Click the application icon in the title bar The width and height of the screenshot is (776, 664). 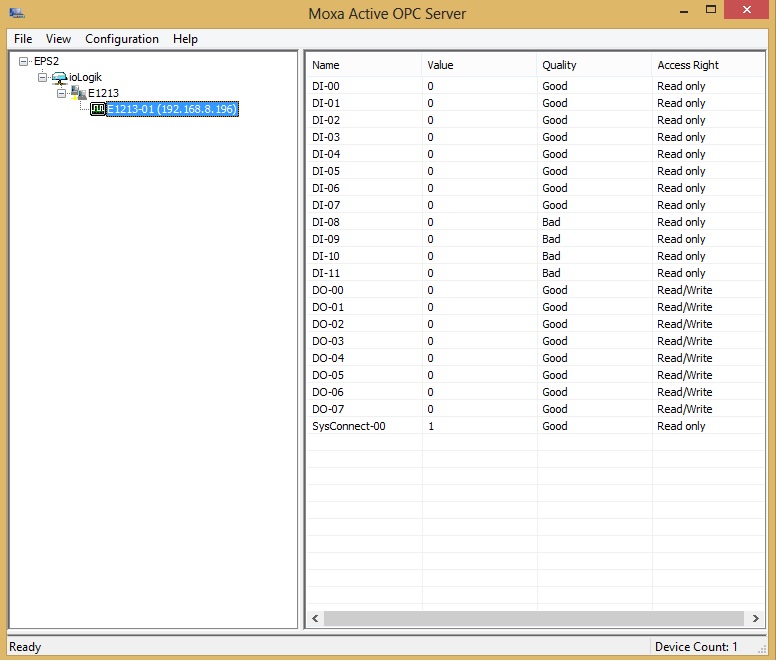pyautogui.click(x=17, y=13)
